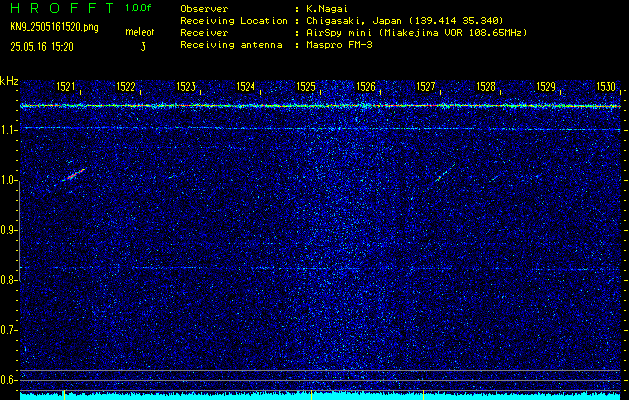
Task: Click the location value Chigasaki, Japan
Action: coord(354,20)
